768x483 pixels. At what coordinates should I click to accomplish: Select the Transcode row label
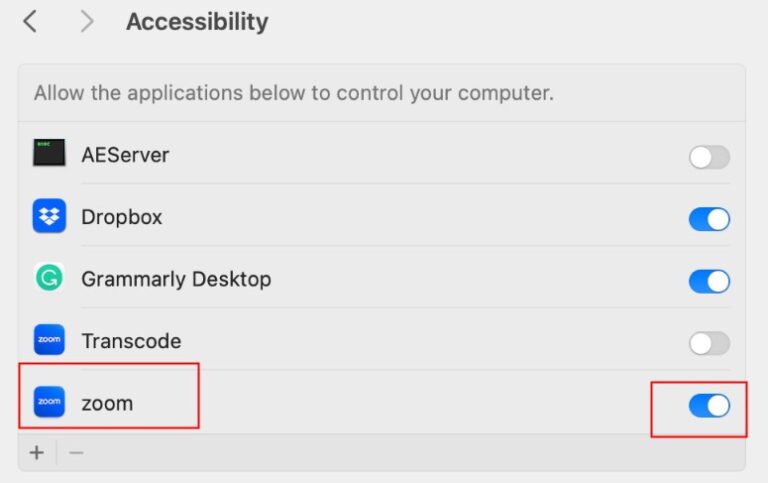(131, 341)
